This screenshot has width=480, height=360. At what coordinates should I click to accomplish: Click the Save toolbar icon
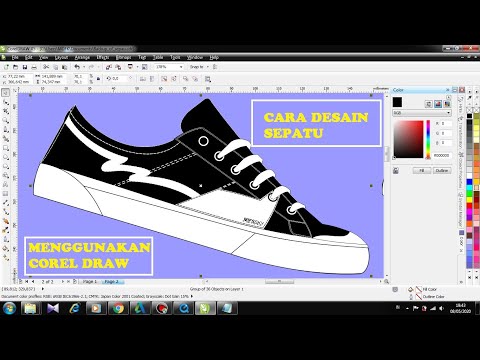(25, 67)
